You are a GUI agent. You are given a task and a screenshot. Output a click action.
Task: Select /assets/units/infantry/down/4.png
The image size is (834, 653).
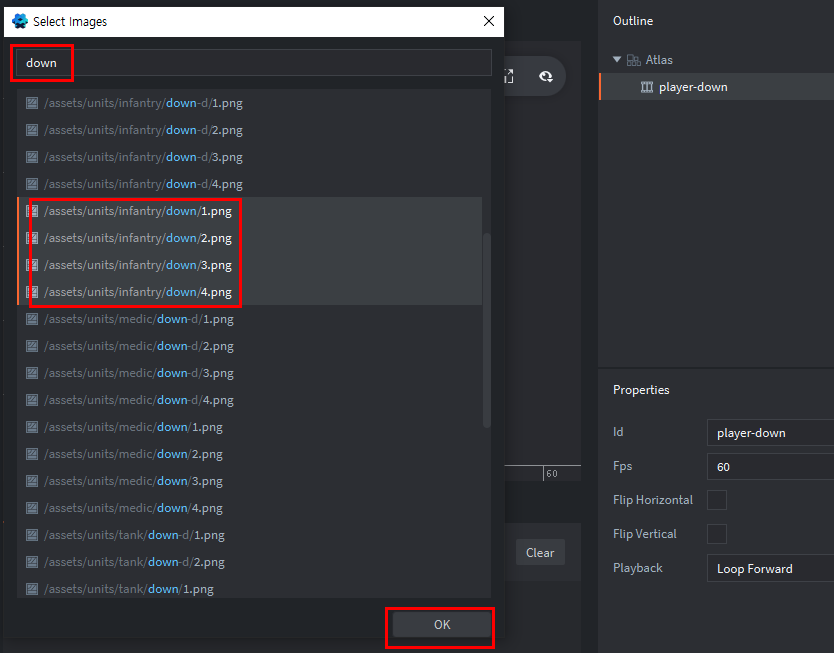[x=249, y=292]
